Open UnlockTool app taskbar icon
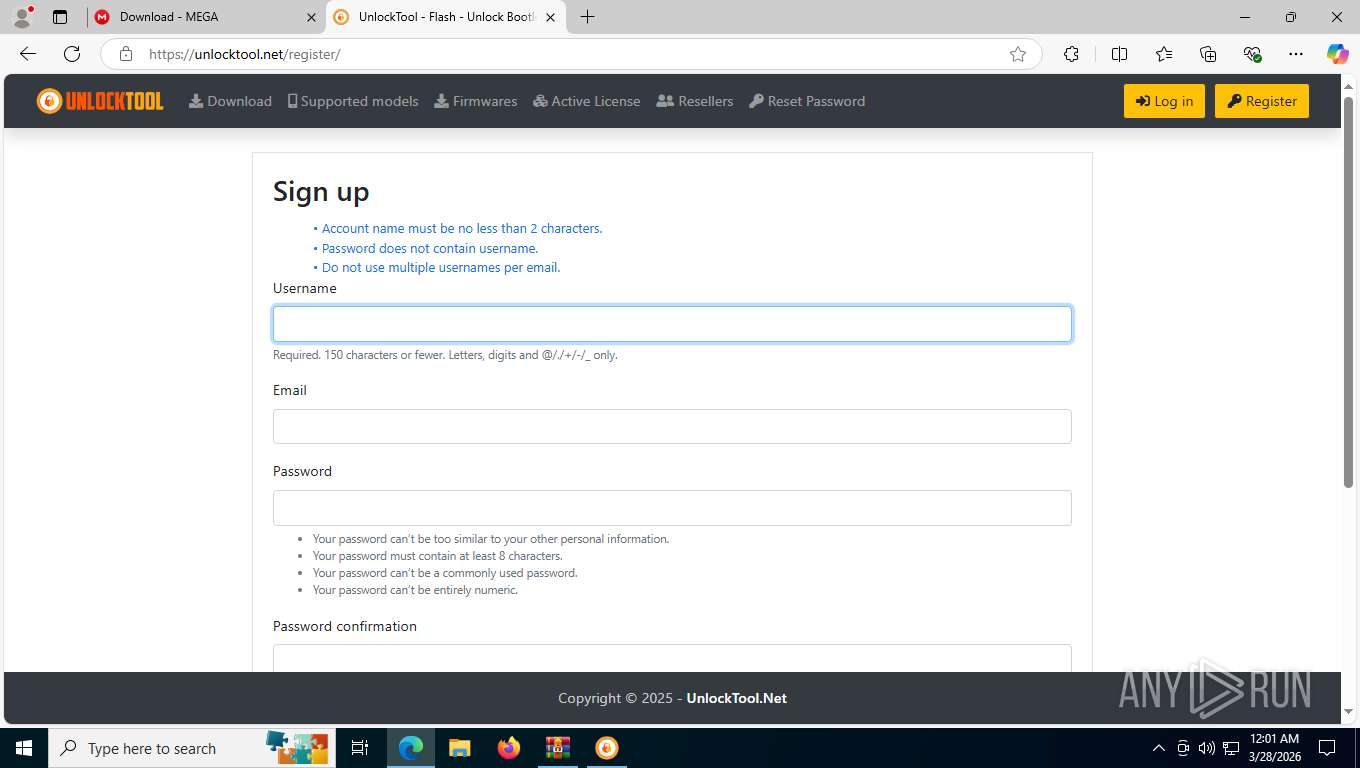 pyautogui.click(x=607, y=748)
